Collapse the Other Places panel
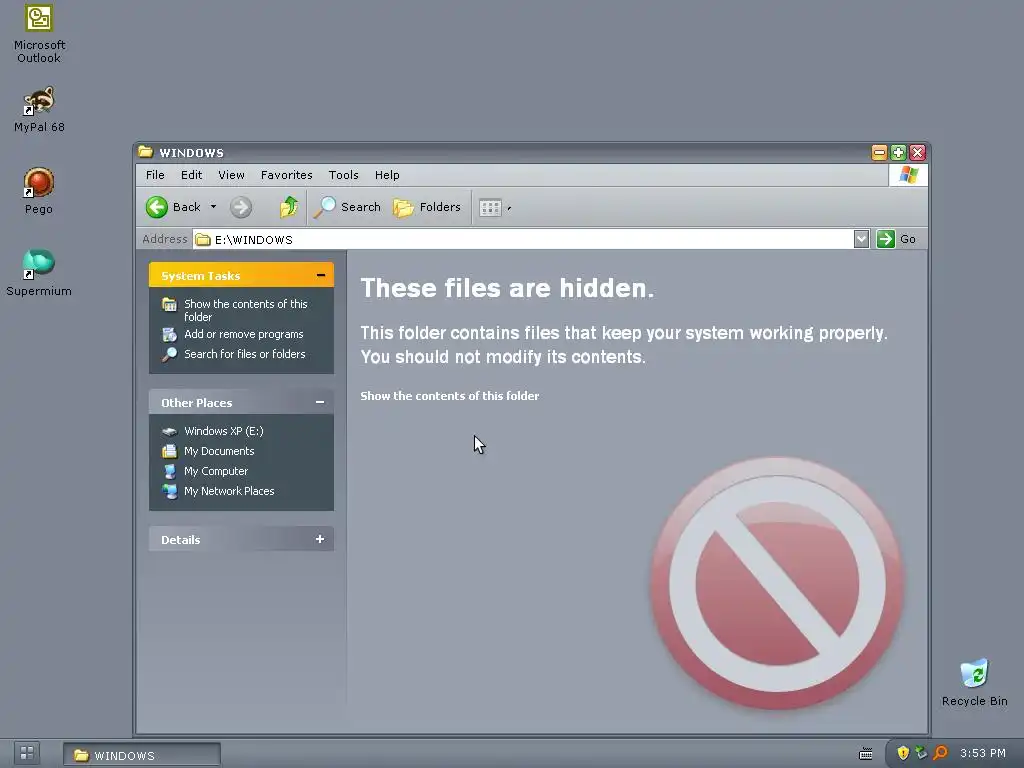The width and height of the screenshot is (1024, 768). [x=320, y=402]
